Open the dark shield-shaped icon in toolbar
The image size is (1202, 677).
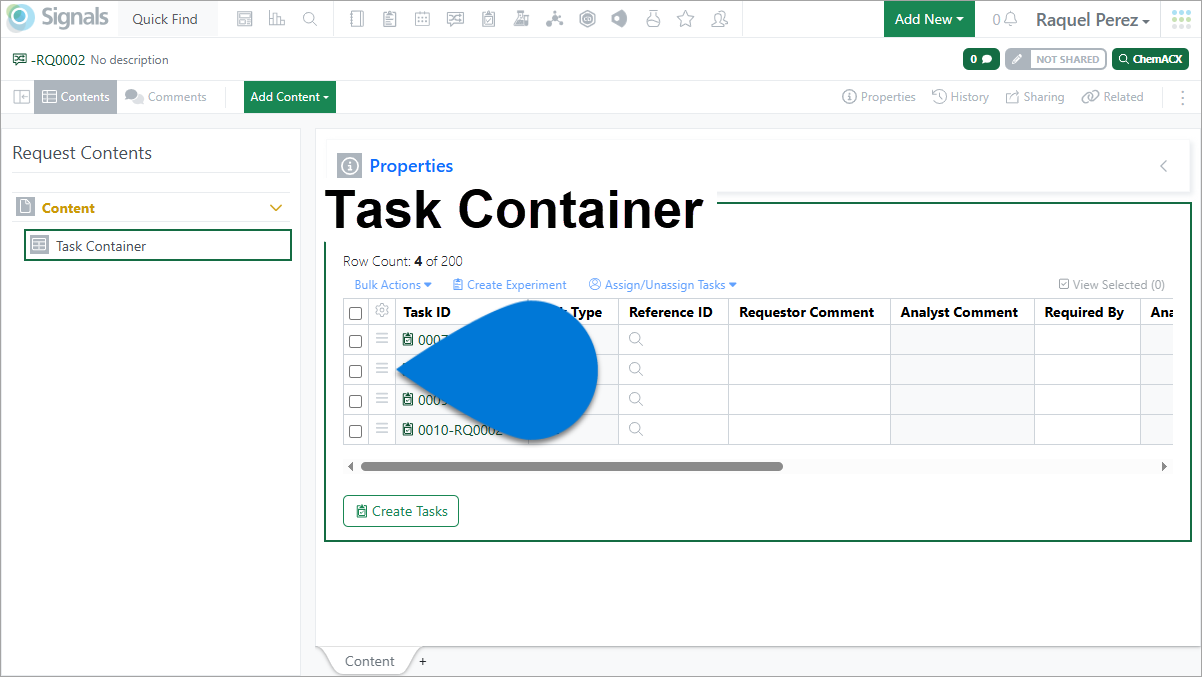click(x=619, y=19)
